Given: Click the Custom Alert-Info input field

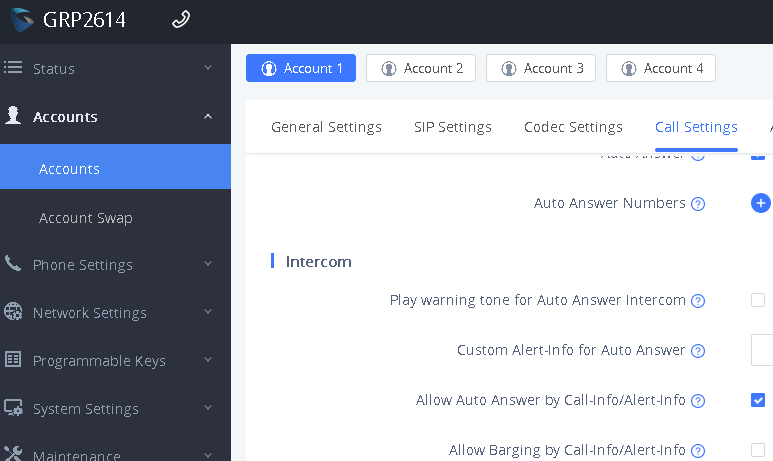Looking at the screenshot, I should coord(762,350).
